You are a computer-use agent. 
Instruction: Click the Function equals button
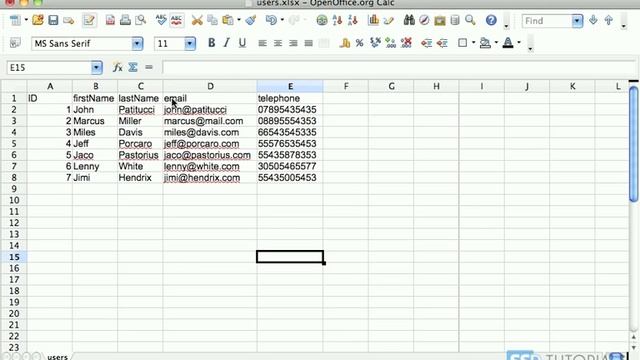pos(149,67)
